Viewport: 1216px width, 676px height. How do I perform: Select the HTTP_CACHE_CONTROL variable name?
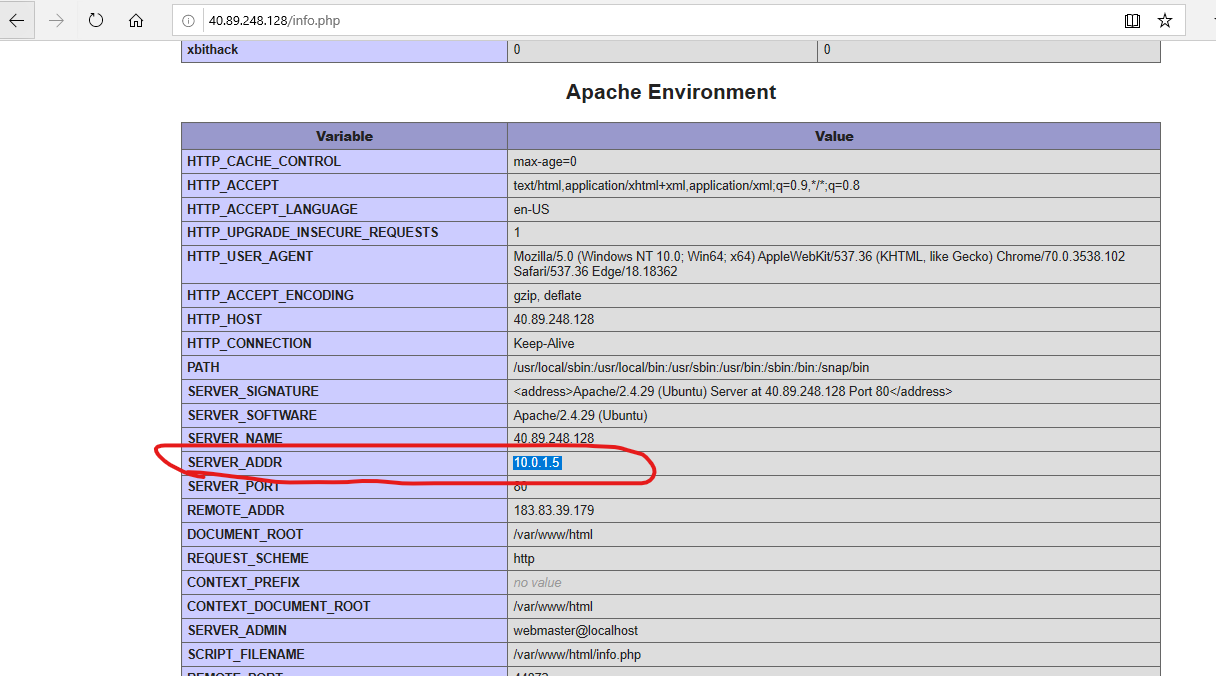(x=264, y=161)
